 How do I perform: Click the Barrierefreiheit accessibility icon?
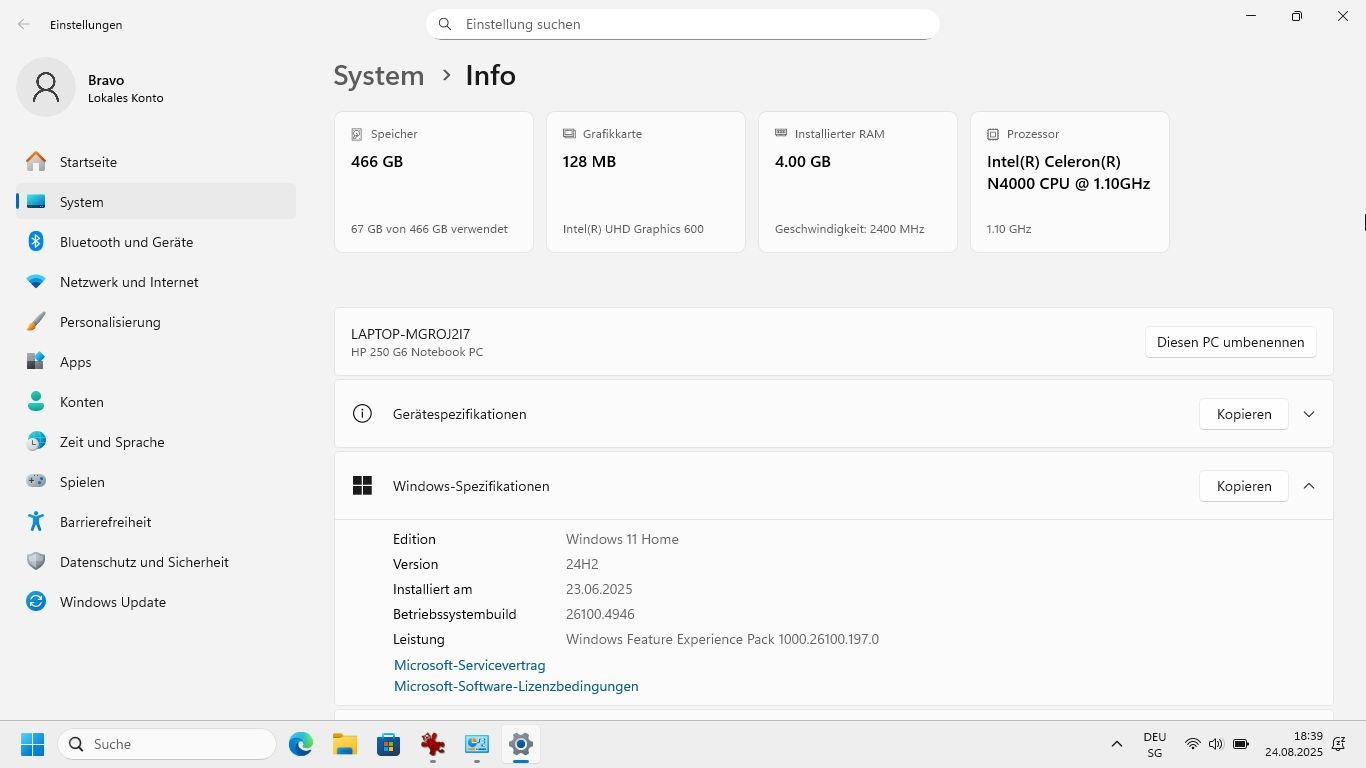(36, 522)
